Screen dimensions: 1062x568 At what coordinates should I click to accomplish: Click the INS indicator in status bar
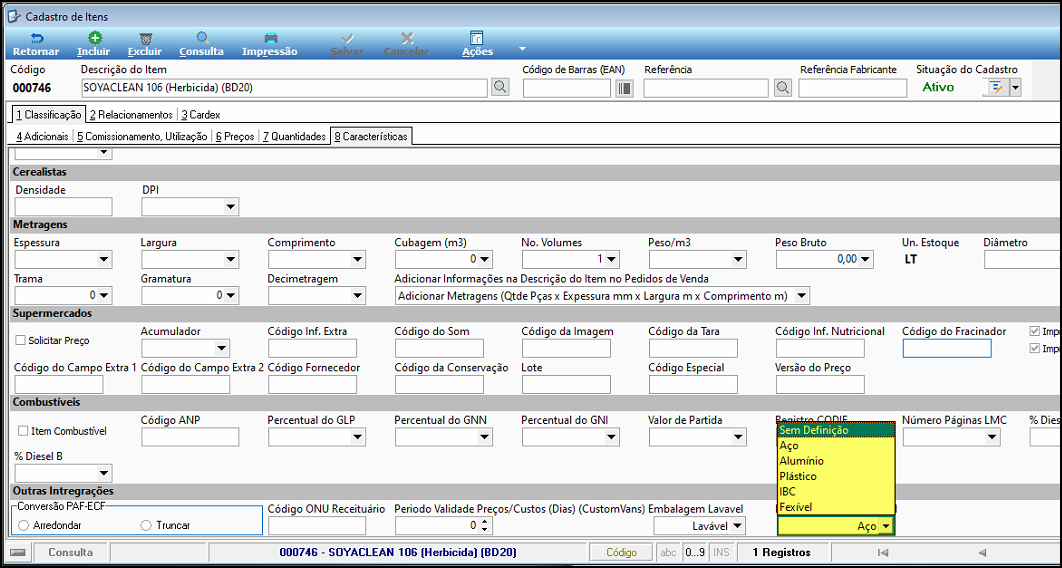pyautogui.click(x=721, y=552)
